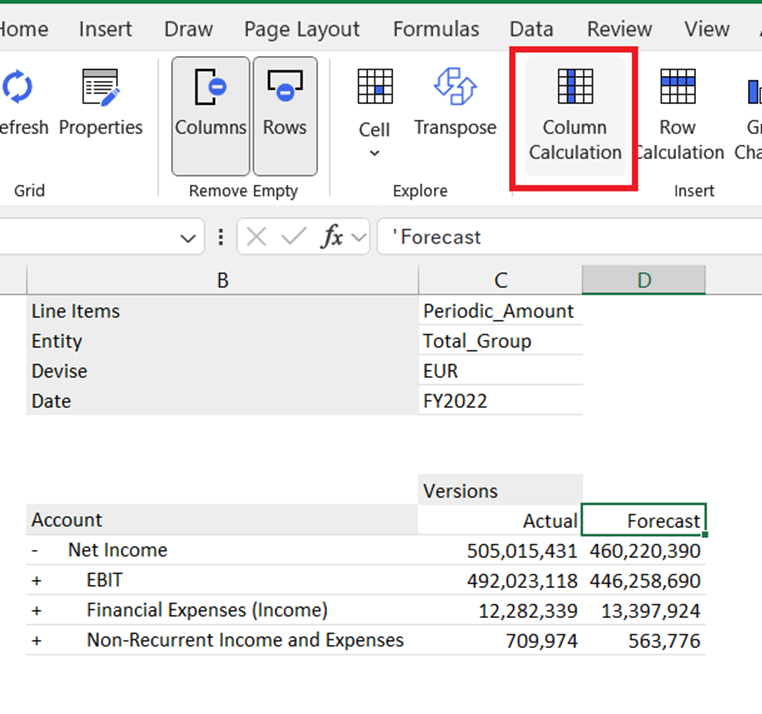Click the Insert Function fx button

tap(332, 238)
